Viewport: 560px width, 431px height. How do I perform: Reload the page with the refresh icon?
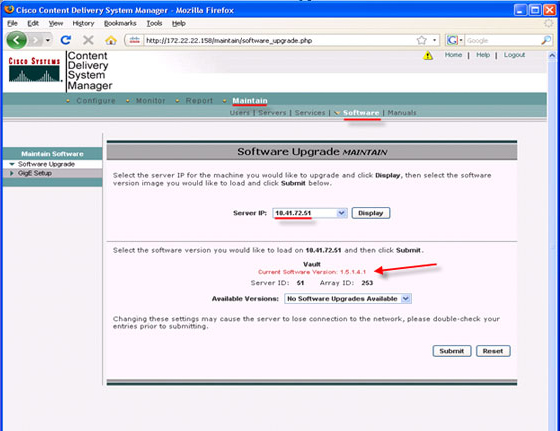coord(66,40)
